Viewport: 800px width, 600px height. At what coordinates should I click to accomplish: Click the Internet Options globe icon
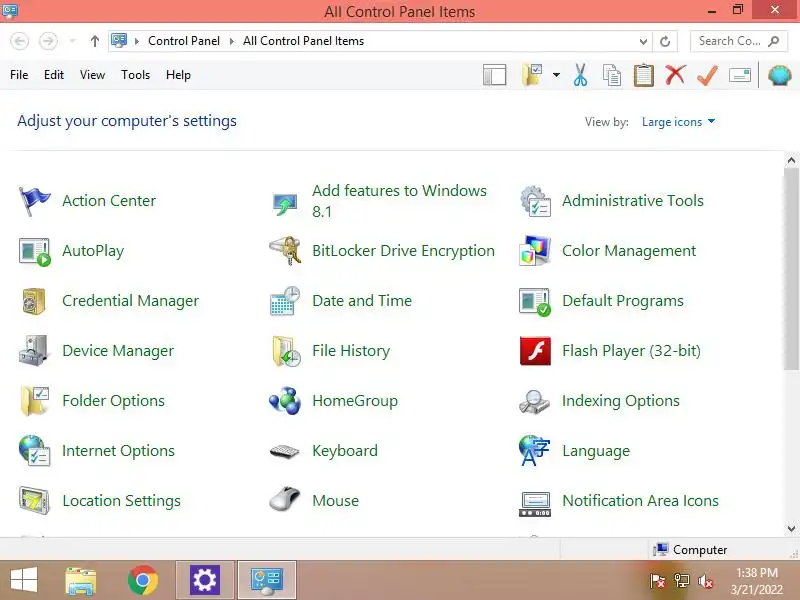[x=34, y=451]
